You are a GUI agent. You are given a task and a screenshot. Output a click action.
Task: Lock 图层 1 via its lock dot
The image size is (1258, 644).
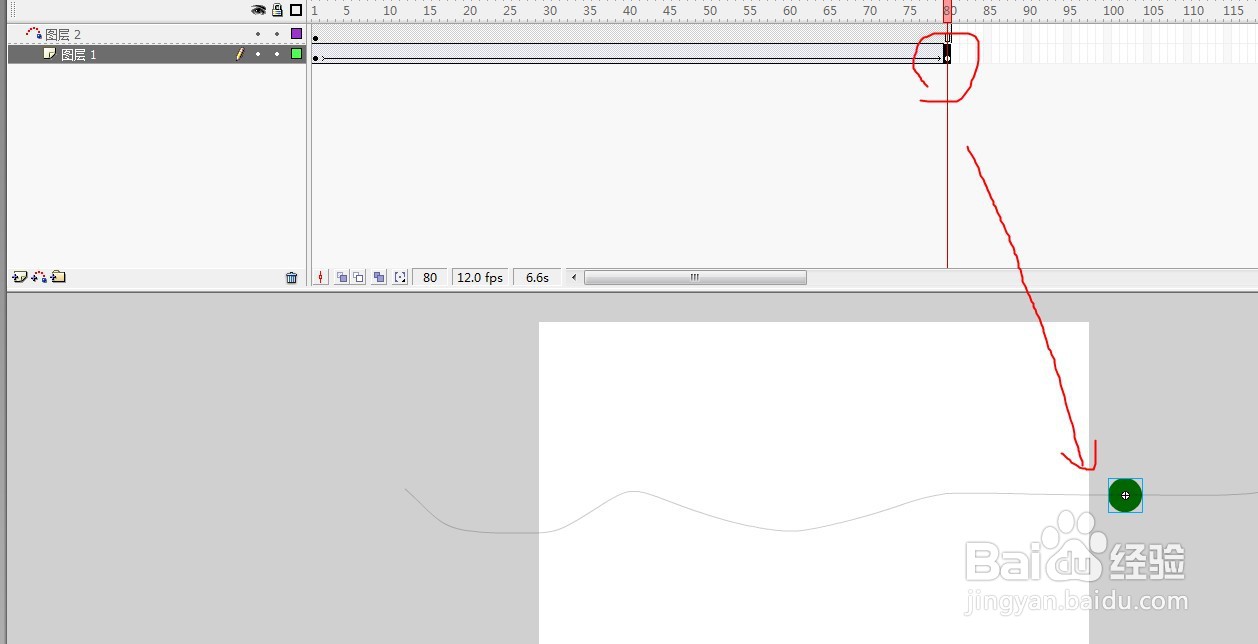[277, 54]
